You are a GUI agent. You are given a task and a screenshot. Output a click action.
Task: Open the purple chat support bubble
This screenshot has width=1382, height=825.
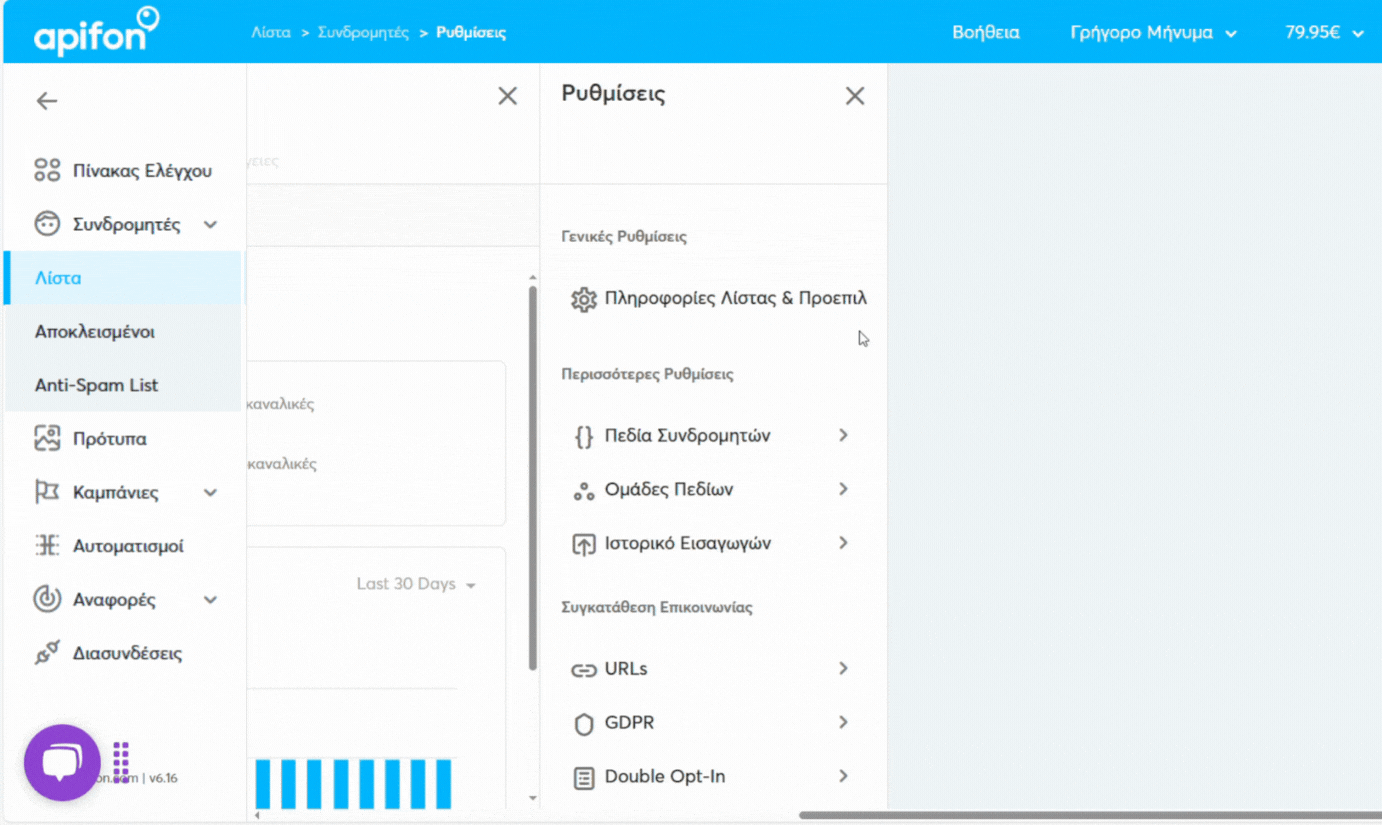(62, 761)
